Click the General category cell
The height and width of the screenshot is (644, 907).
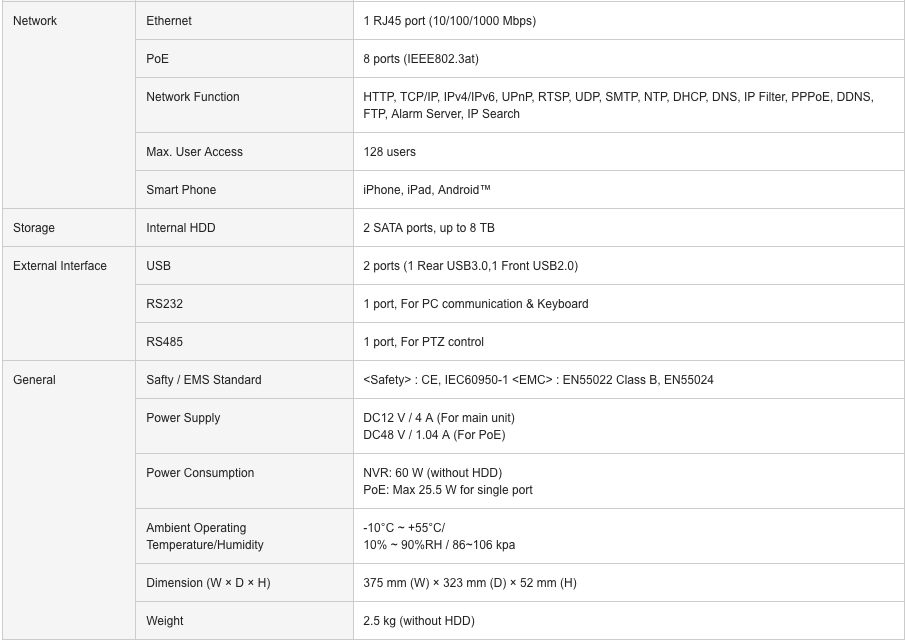(69, 500)
